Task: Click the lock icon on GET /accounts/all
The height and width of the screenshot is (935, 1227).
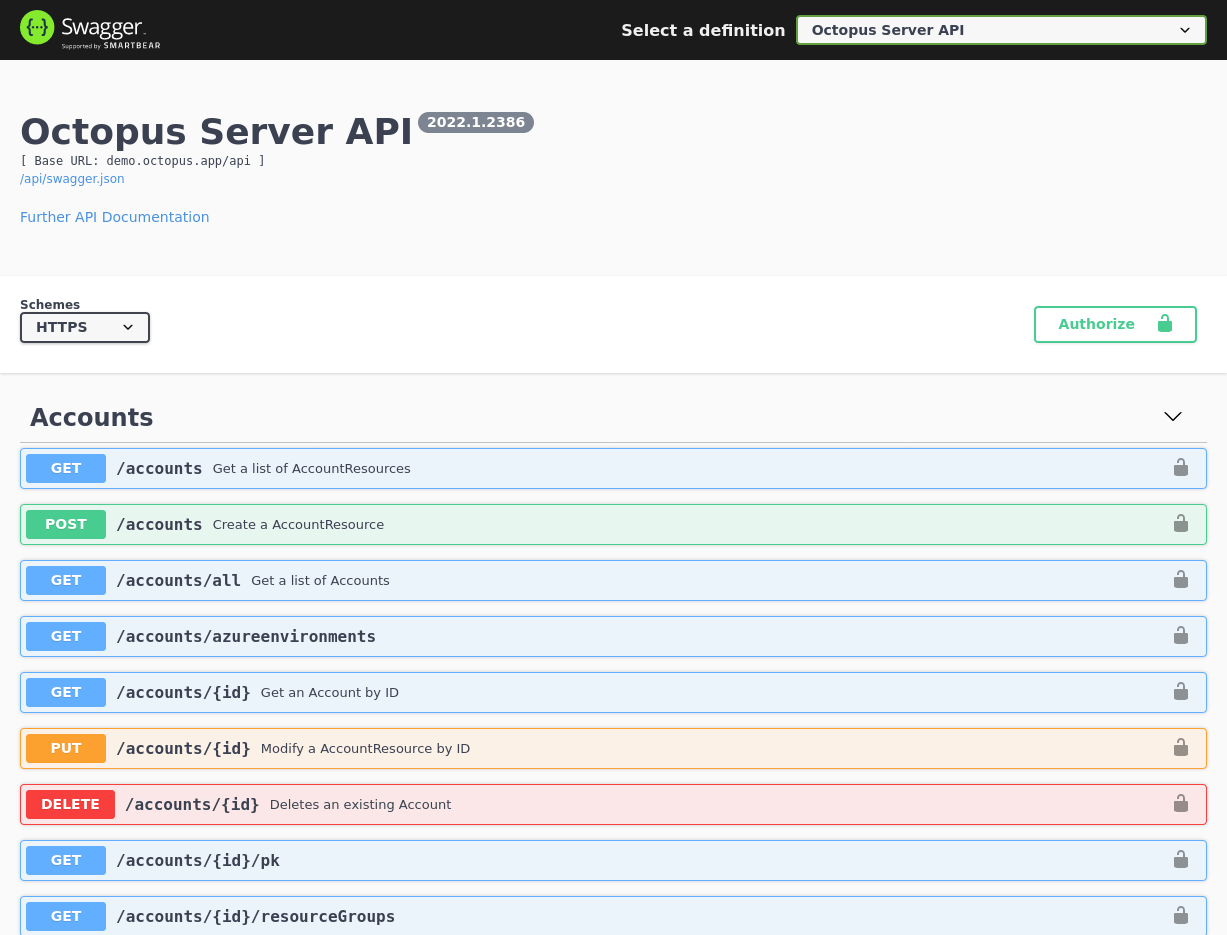Action: tap(1181, 579)
